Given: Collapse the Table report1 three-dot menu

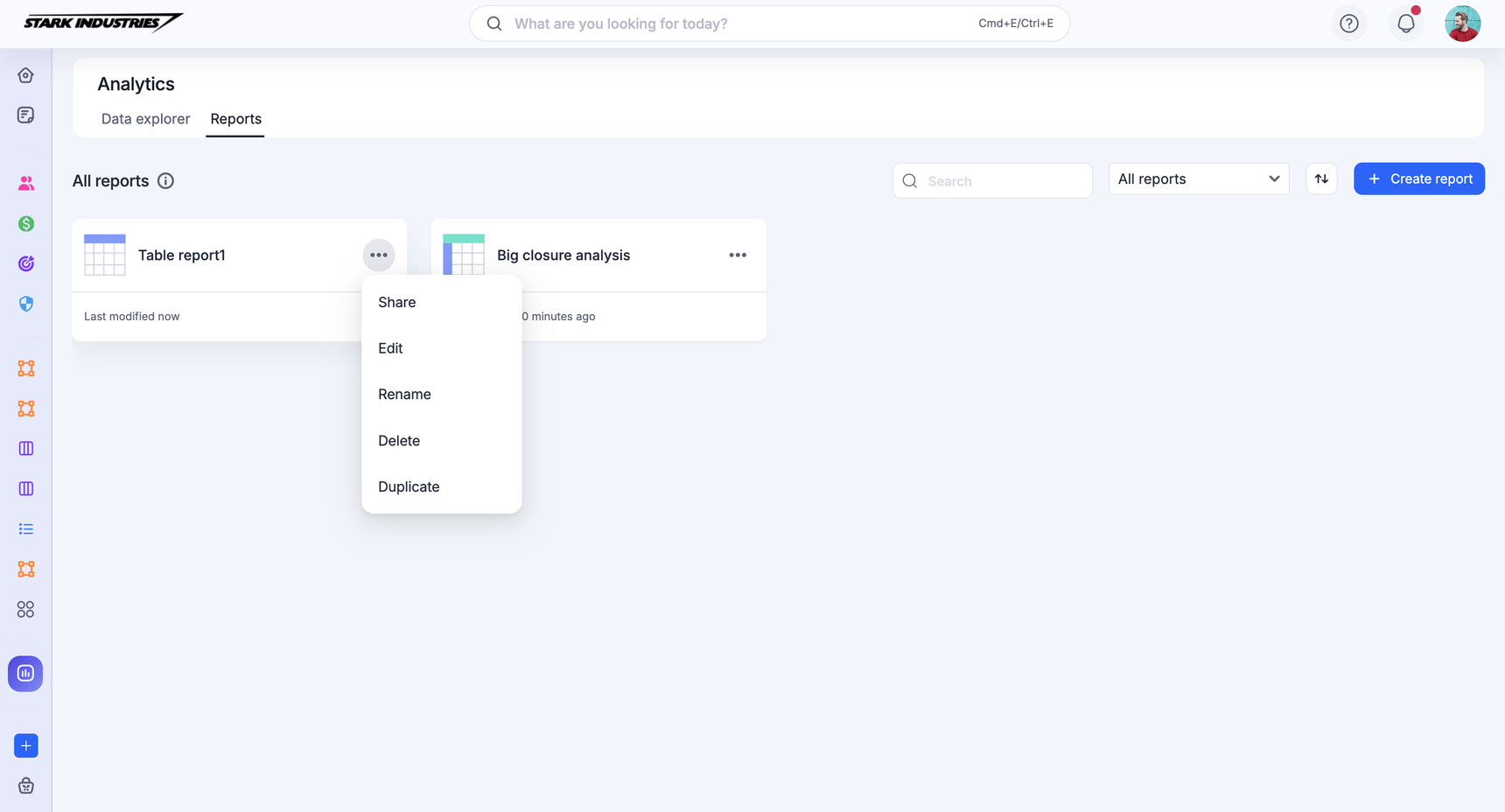Looking at the screenshot, I should point(378,255).
